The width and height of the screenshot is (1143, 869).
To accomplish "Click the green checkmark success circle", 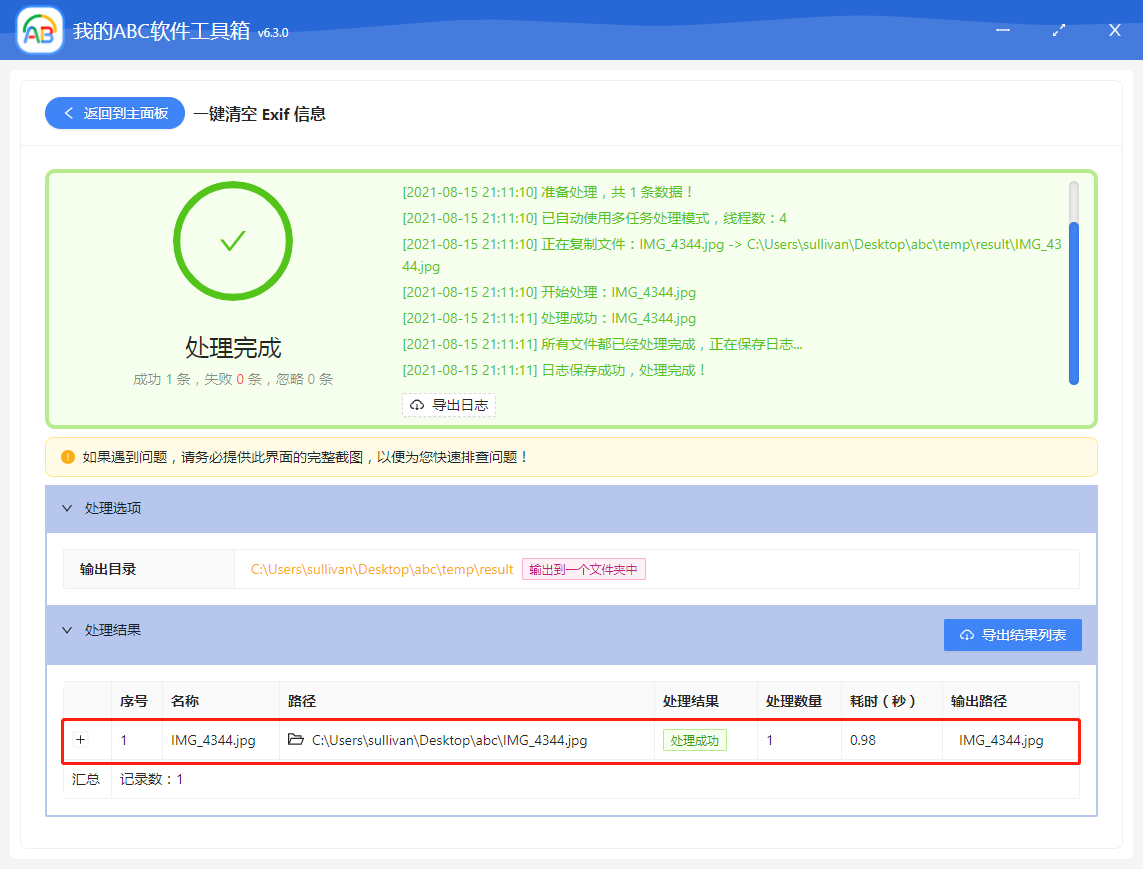I will pyautogui.click(x=233, y=241).
